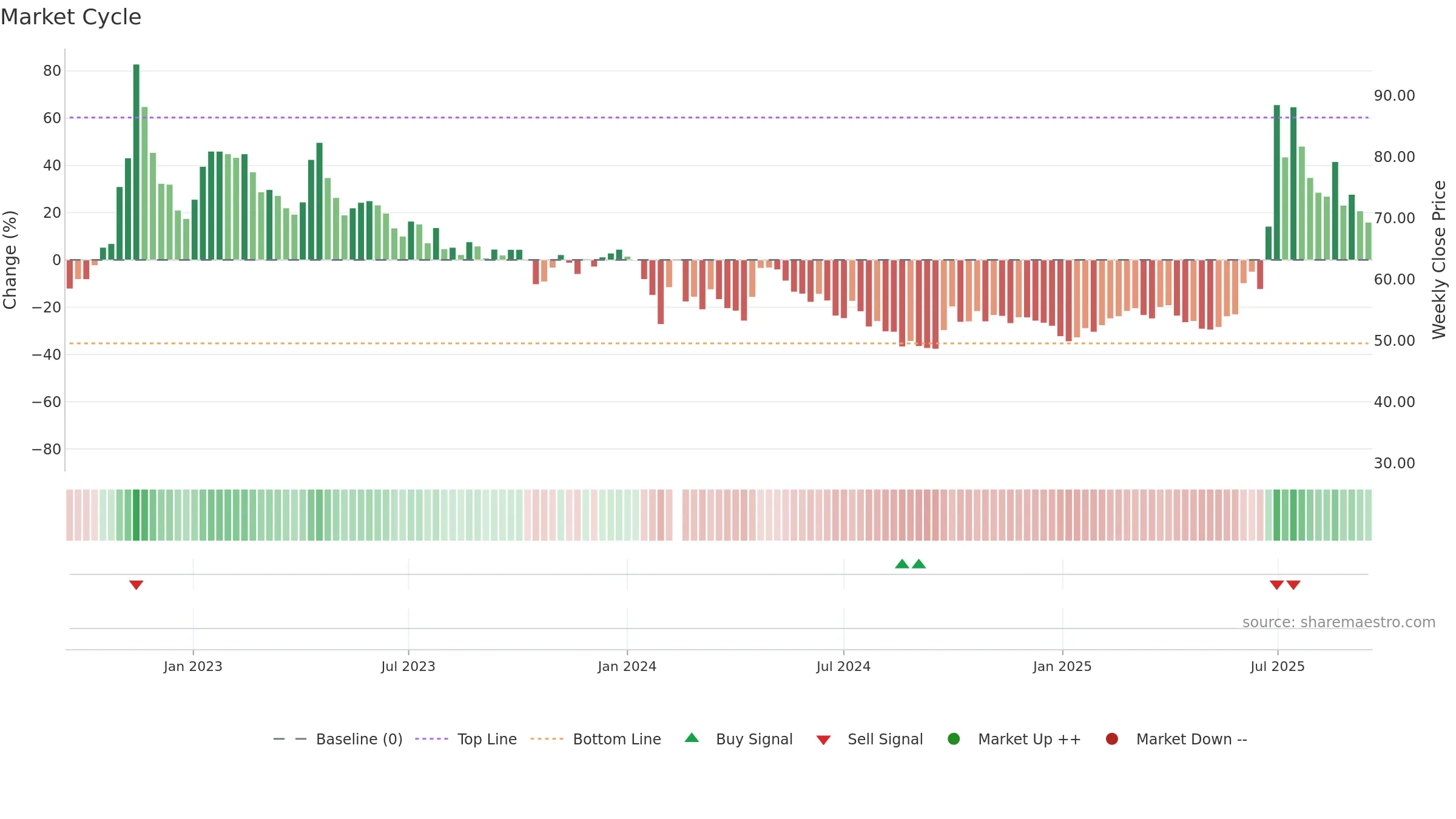This screenshot has width=1456, height=819.
Task: Click the −80 tick on the left axis
Action: 47,450
